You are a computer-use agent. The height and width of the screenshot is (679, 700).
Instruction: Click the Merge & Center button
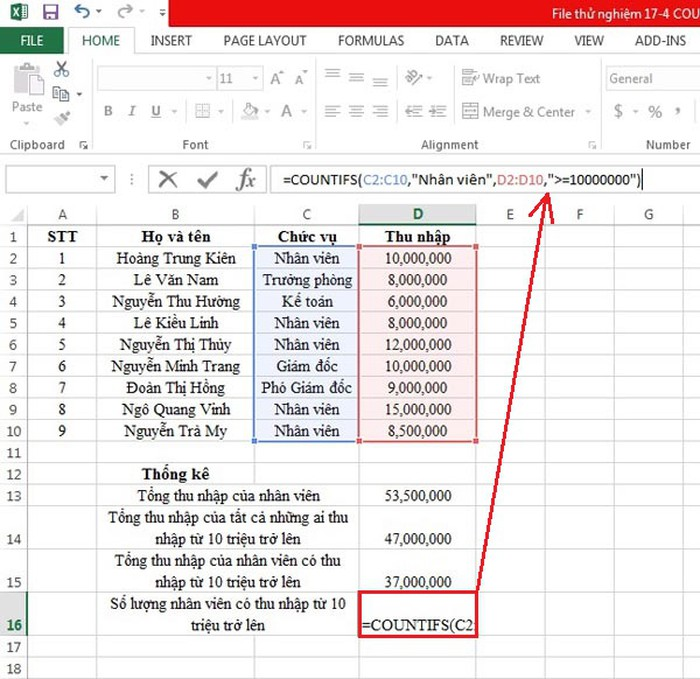coord(518,111)
